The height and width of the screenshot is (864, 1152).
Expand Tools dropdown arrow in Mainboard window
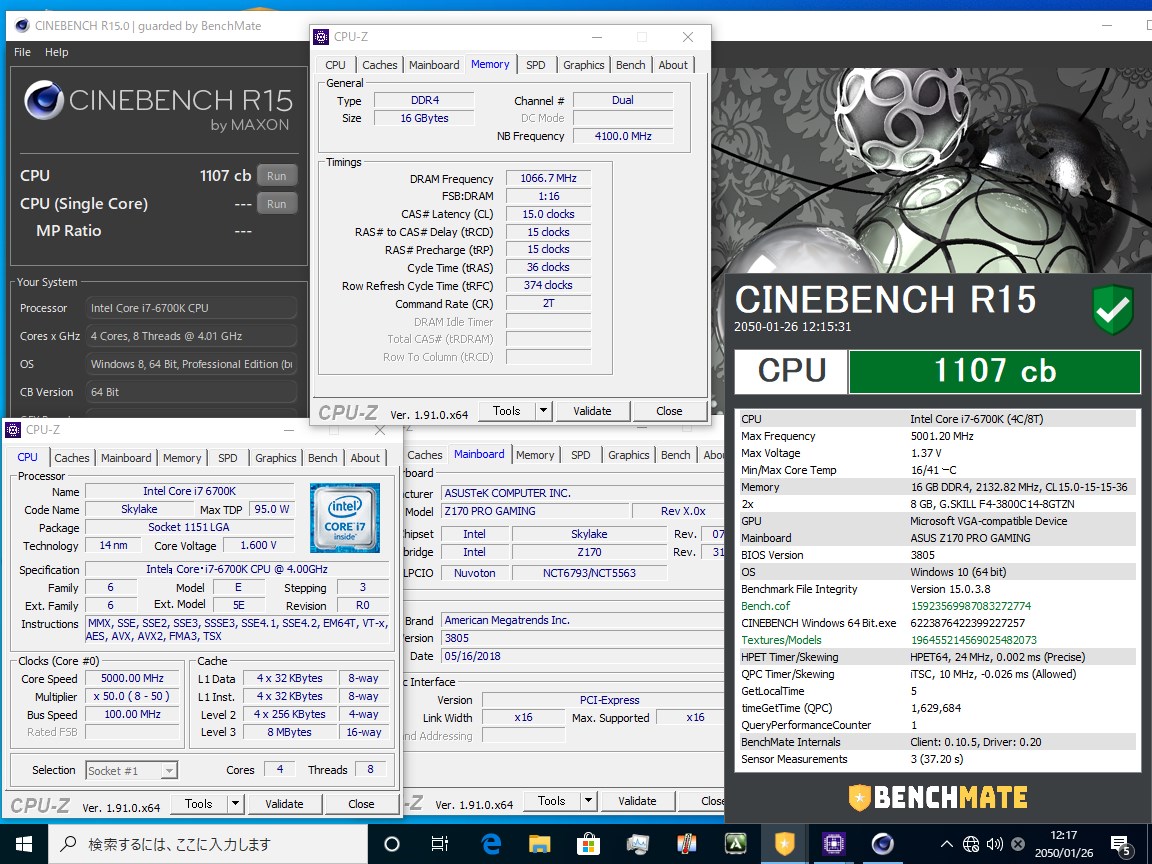588,801
